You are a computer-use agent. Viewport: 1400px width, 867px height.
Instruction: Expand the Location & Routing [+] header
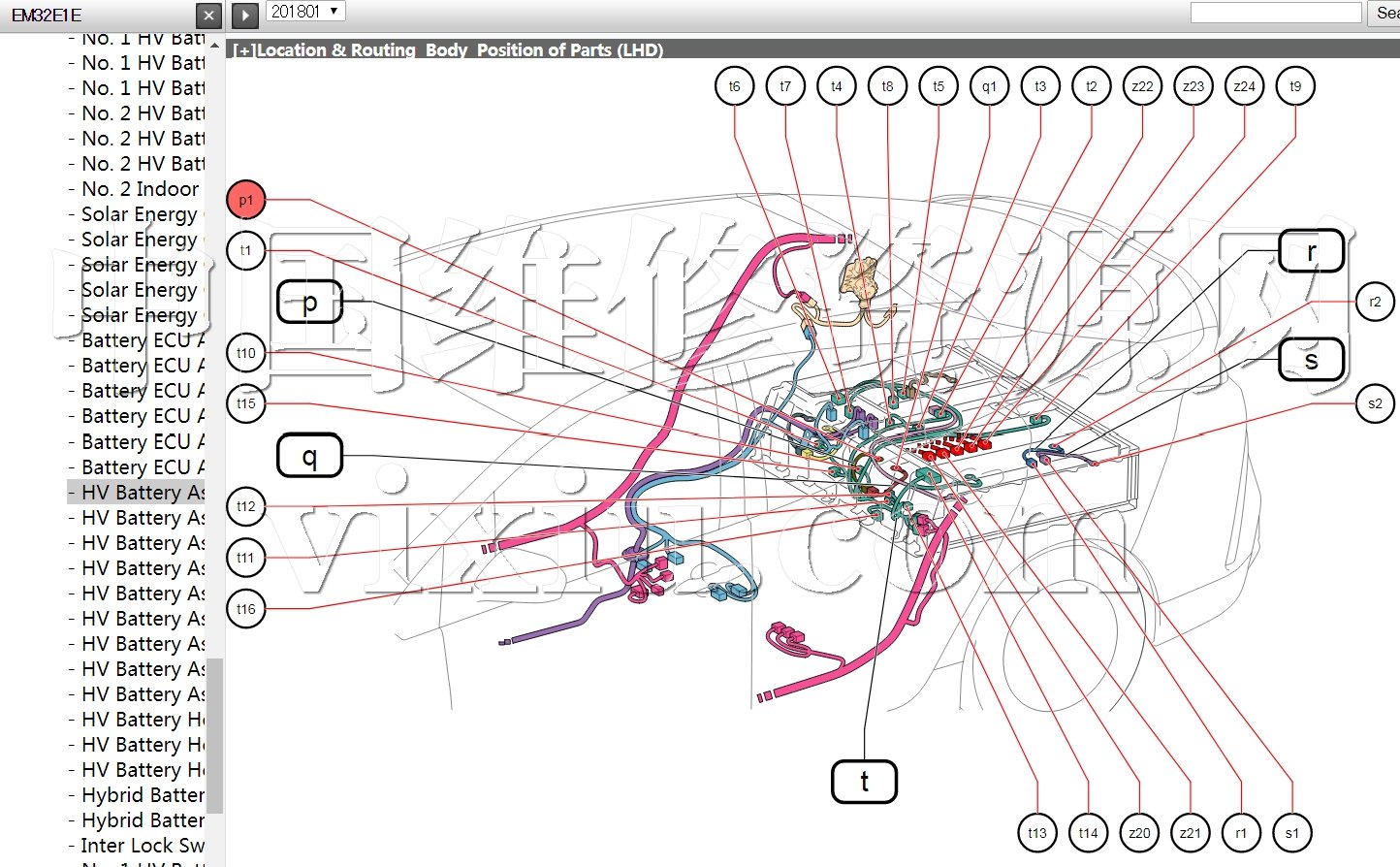(243, 50)
